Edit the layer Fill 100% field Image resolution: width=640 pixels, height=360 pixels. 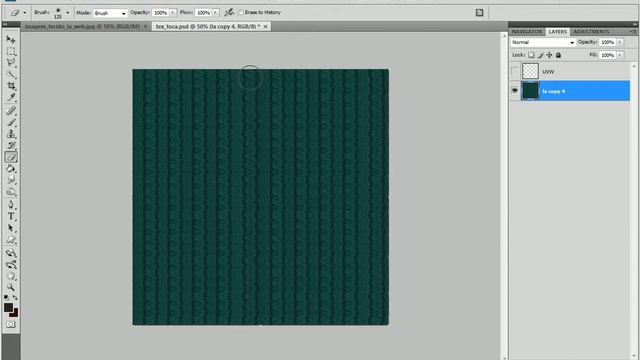point(607,55)
